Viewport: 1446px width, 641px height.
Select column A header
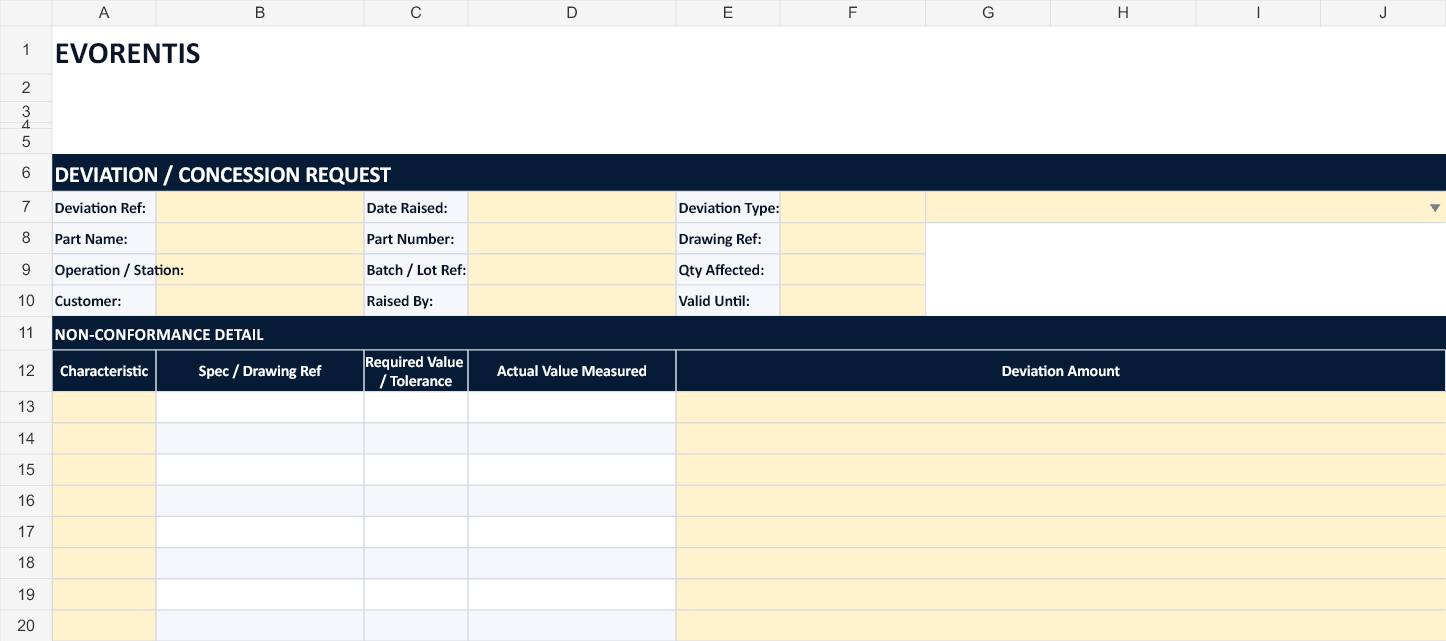click(104, 13)
